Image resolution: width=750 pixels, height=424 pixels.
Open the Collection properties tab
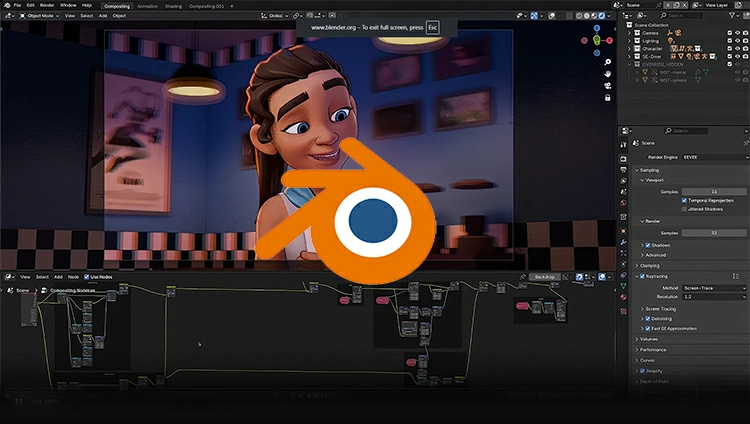coord(623,217)
